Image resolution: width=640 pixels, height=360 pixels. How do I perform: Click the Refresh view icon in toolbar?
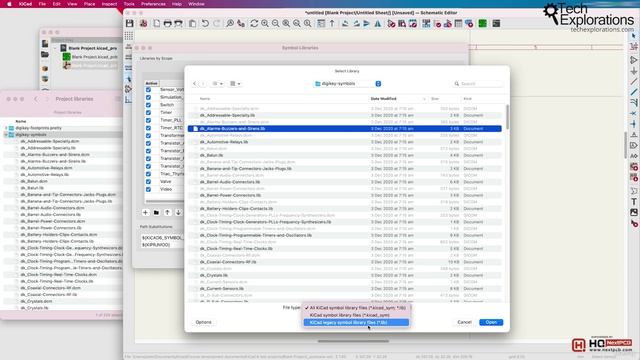pos(254,24)
